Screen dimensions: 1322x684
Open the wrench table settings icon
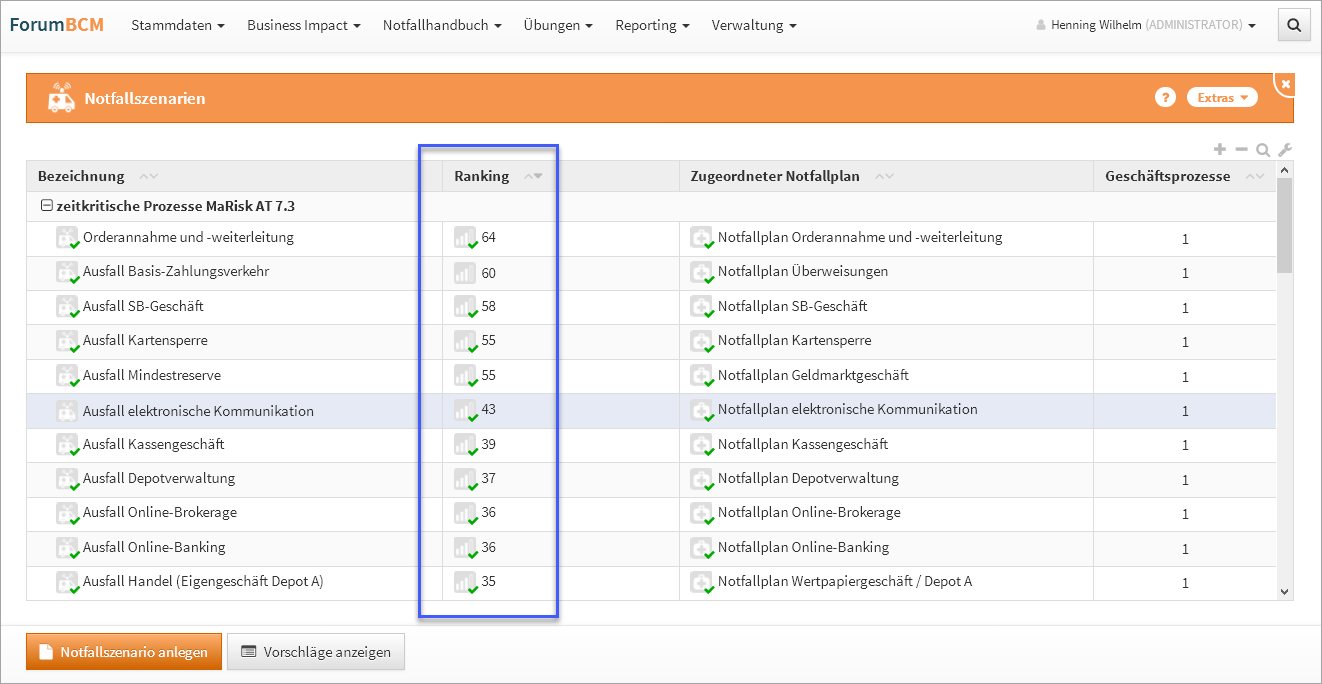click(x=1285, y=150)
